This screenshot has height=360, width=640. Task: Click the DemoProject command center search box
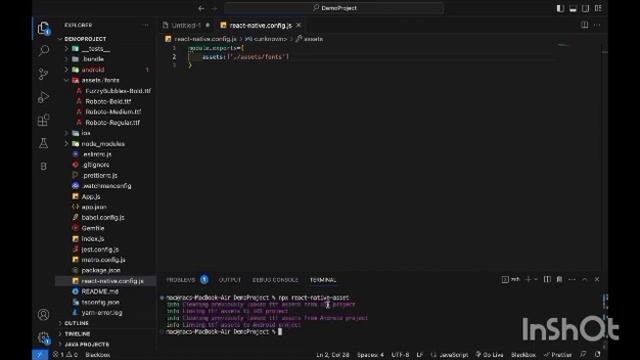(334, 8)
